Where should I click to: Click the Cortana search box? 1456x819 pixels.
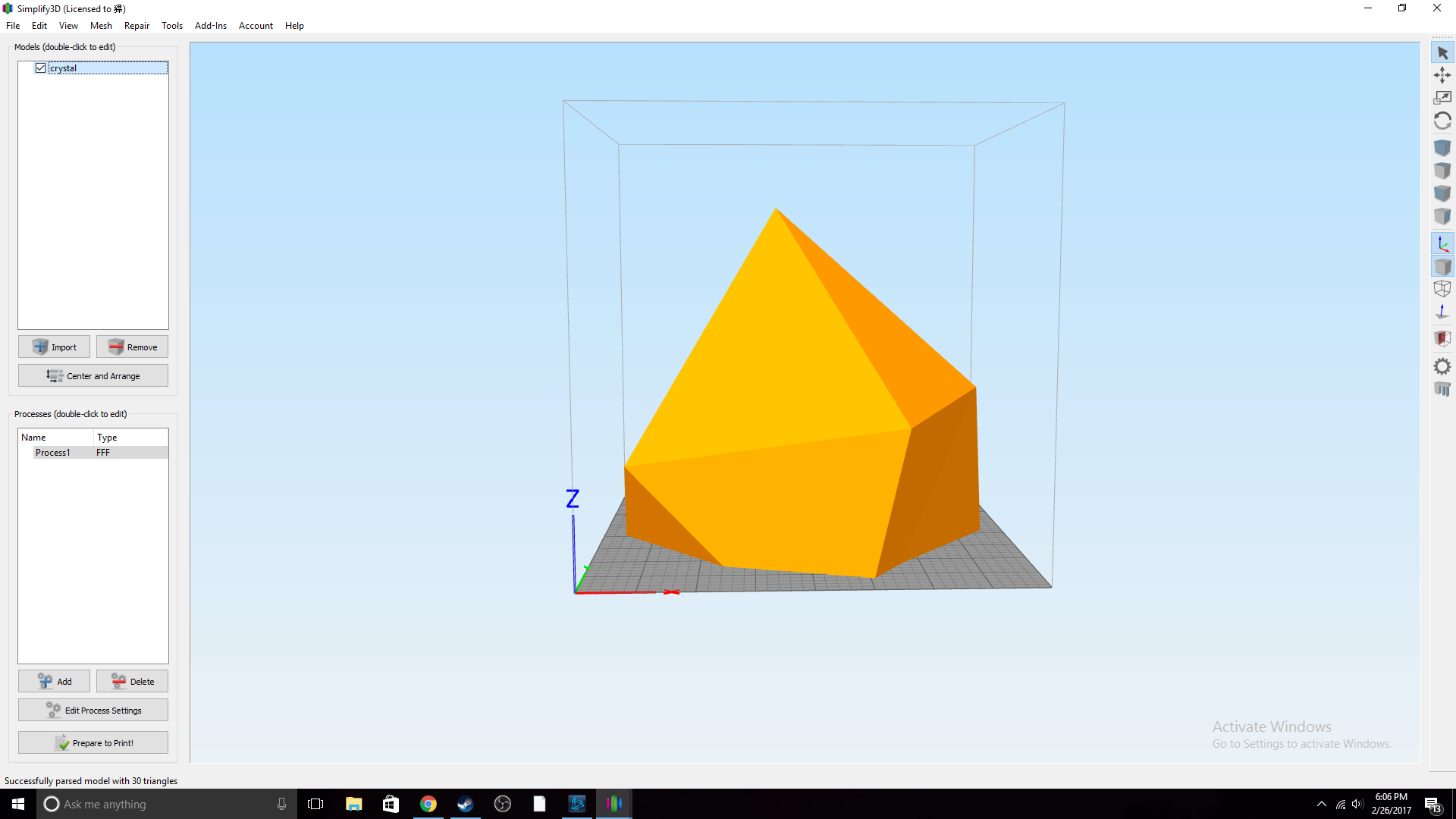165,804
